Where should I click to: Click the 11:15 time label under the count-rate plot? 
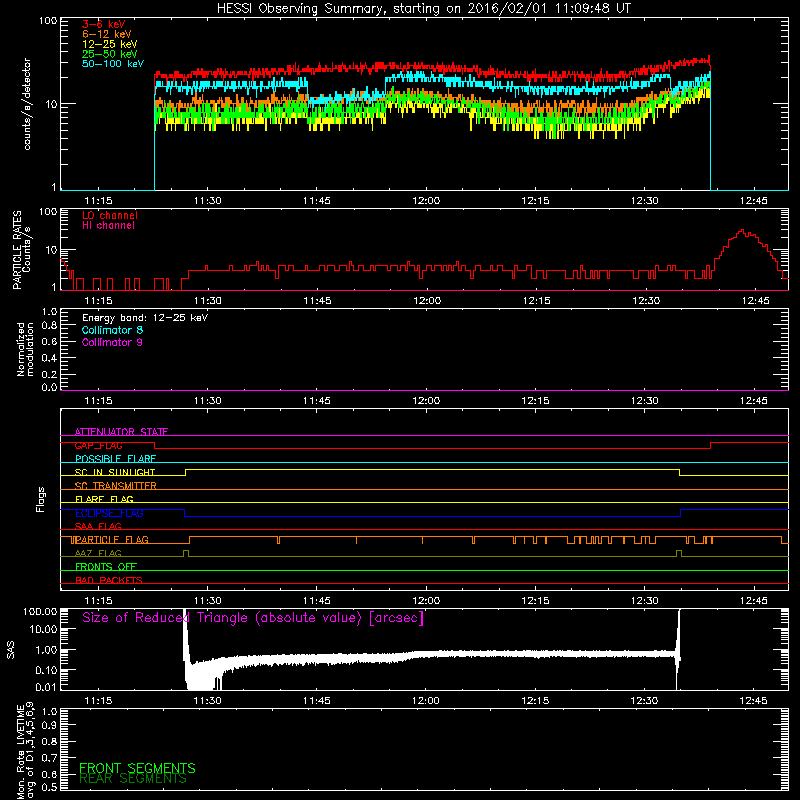[x=98, y=201]
